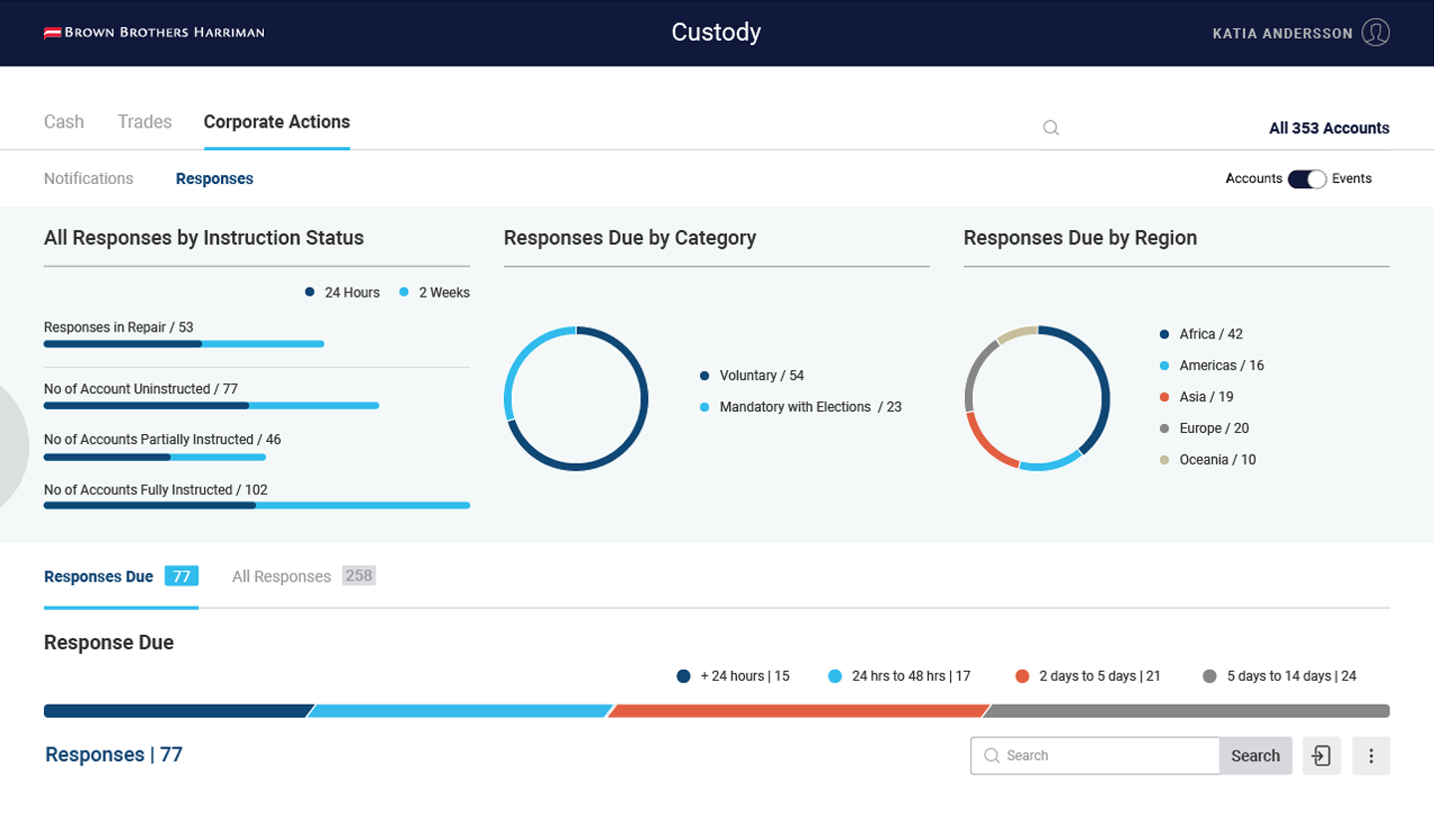1434x840 pixels.
Task: Click the dark blue +24 hours bar segment
Action: [x=178, y=711]
